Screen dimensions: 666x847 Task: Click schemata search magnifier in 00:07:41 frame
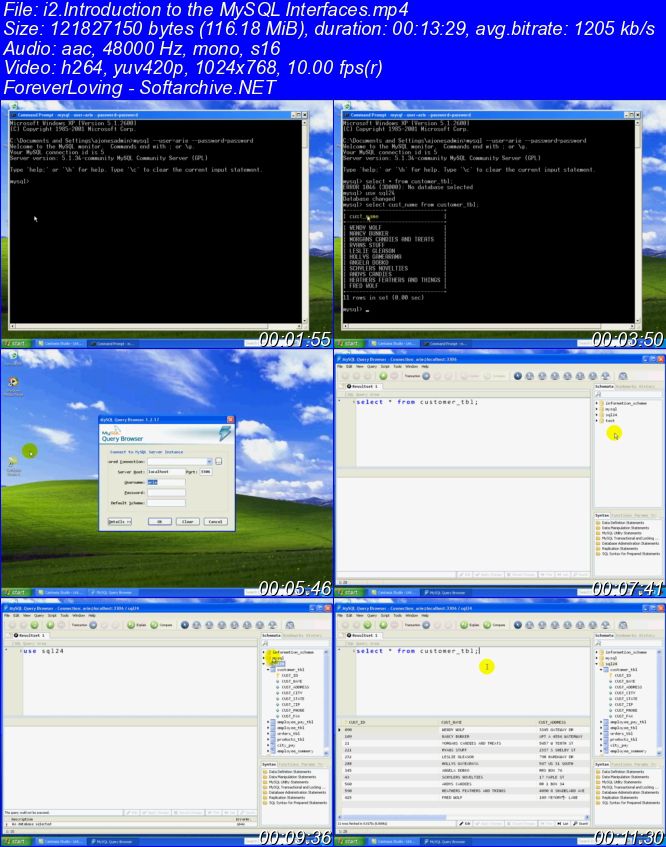pos(598,394)
